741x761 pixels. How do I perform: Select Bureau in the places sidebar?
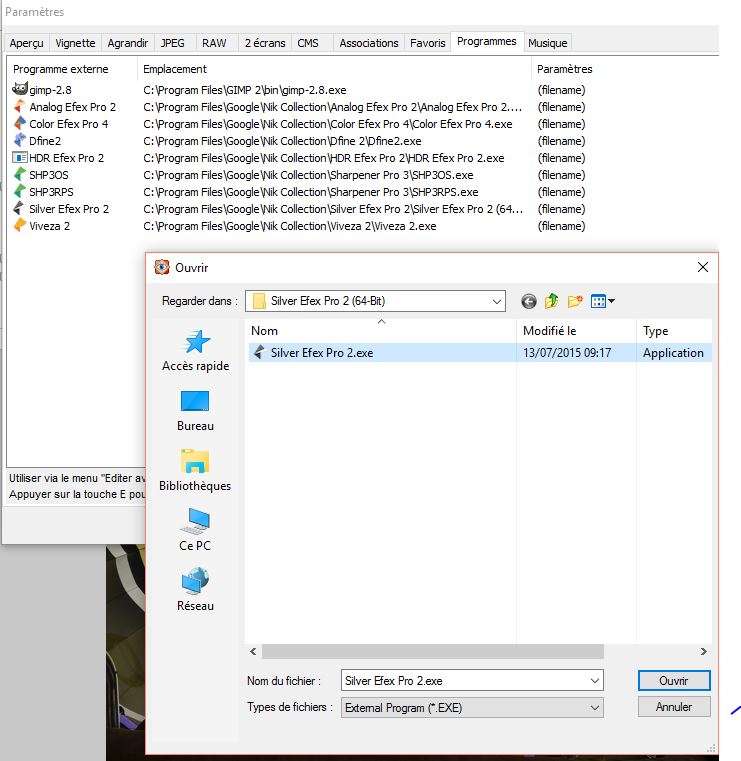[x=195, y=411]
